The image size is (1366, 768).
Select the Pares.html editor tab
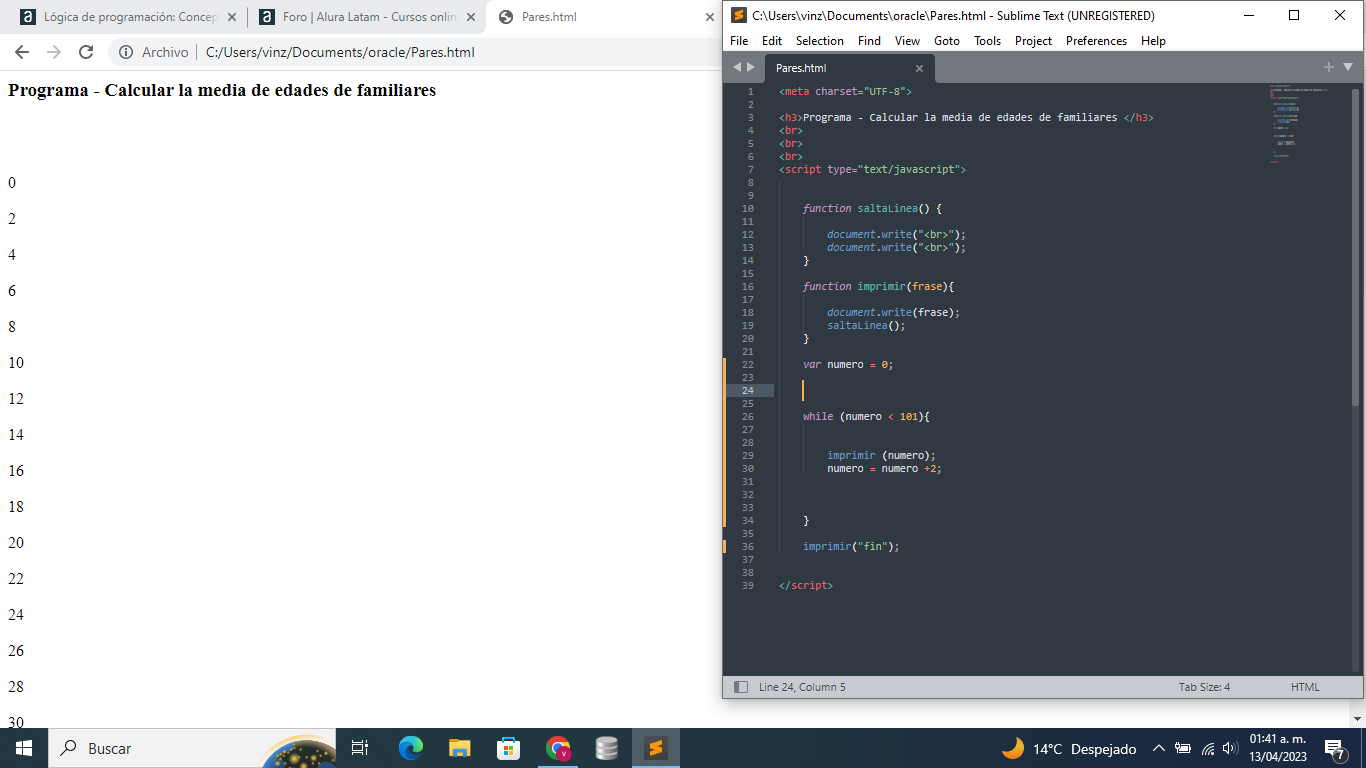848,68
